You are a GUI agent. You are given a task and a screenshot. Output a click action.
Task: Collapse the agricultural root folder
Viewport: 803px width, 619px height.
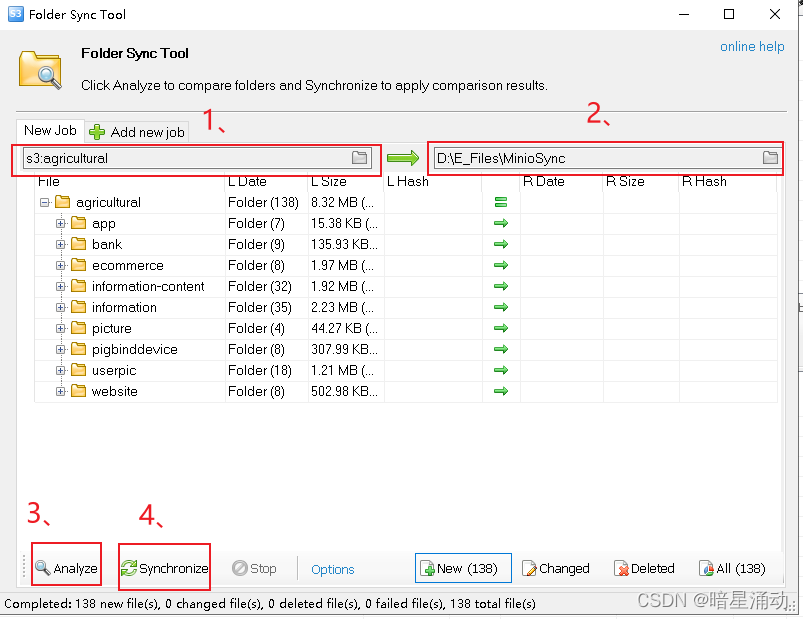pos(45,202)
